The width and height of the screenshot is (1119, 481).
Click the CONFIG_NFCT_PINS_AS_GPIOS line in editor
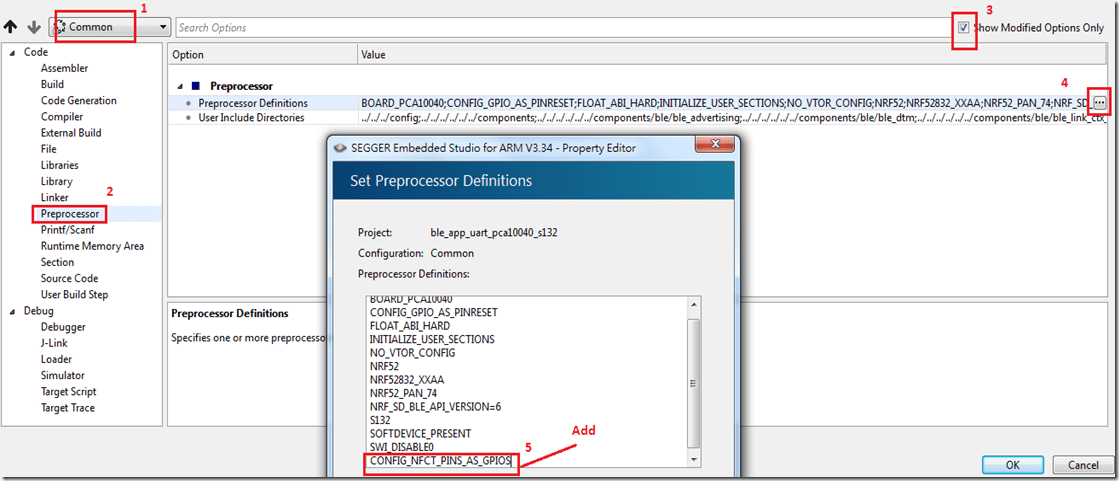441,461
